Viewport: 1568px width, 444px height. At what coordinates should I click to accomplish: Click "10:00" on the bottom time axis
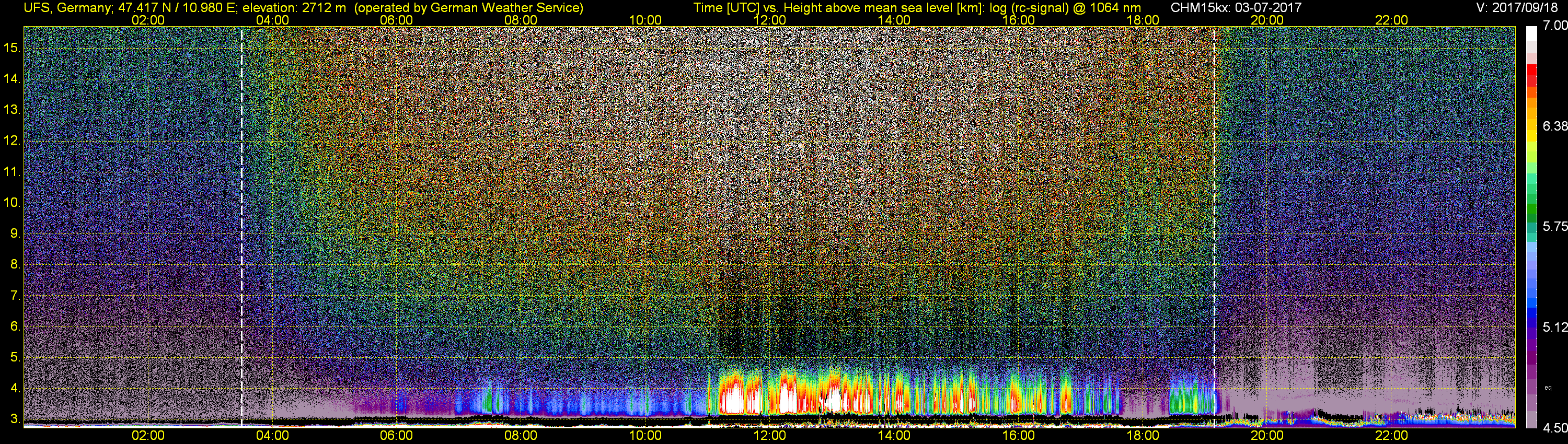(645, 436)
